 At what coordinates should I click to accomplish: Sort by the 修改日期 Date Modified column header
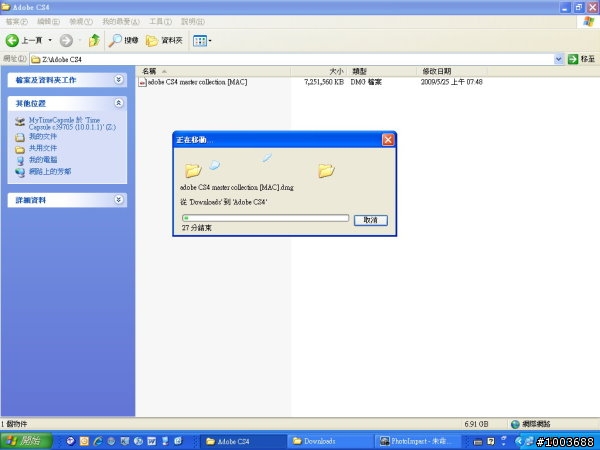tap(452, 71)
